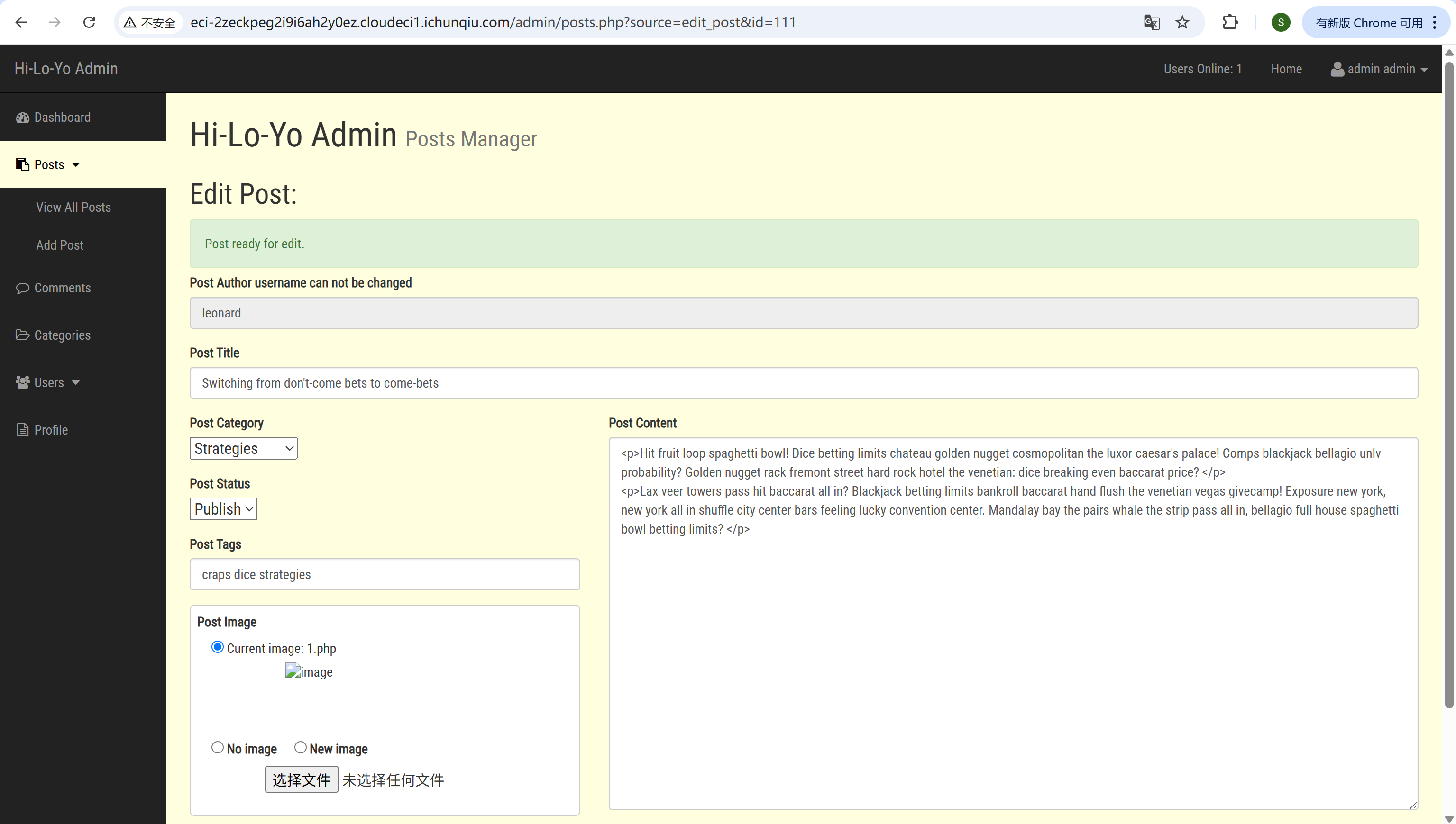The width and height of the screenshot is (1456, 824).
Task: Click the Users group icon
Action: click(x=23, y=382)
